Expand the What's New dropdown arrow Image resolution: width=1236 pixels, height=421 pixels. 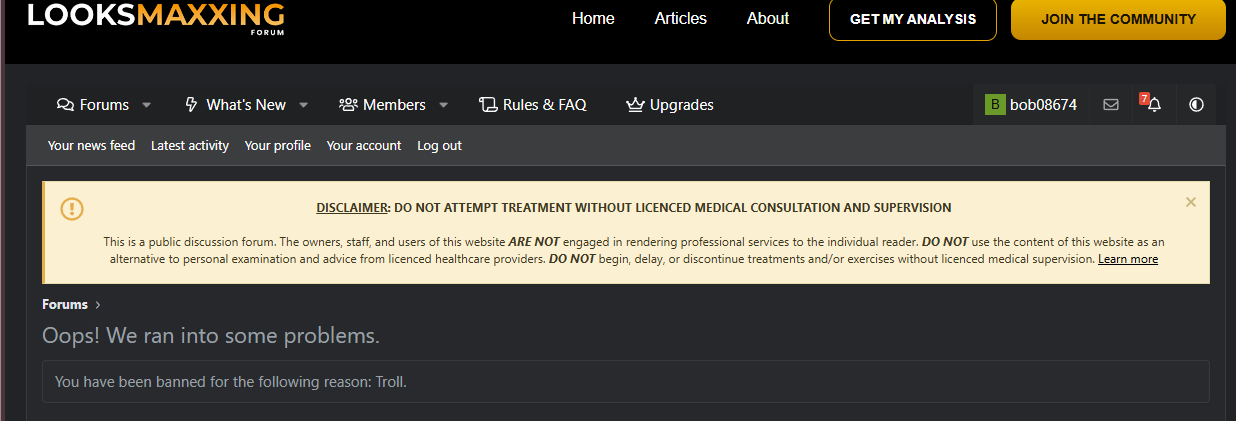tap(303, 105)
